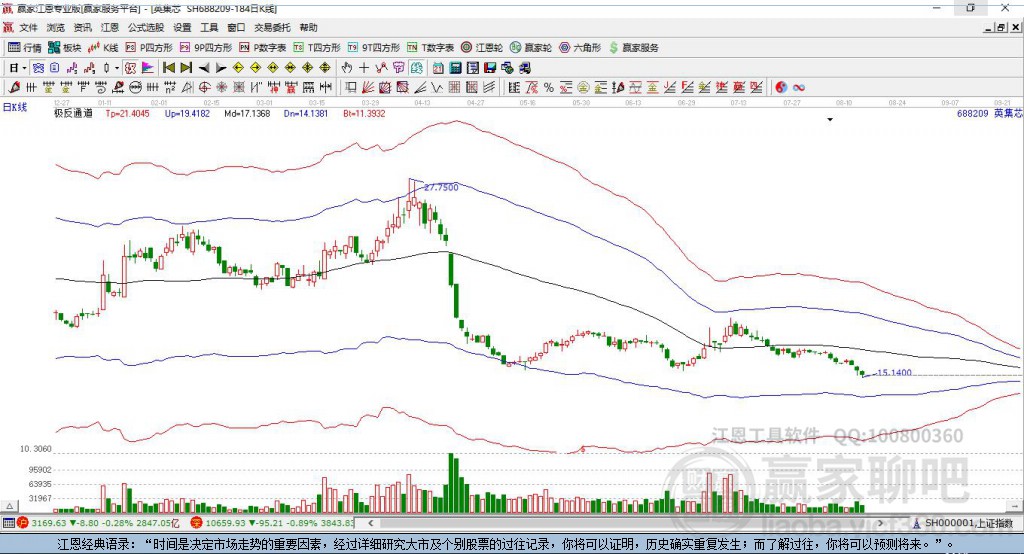Select the circled crosshair target tool

coord(204,88)
